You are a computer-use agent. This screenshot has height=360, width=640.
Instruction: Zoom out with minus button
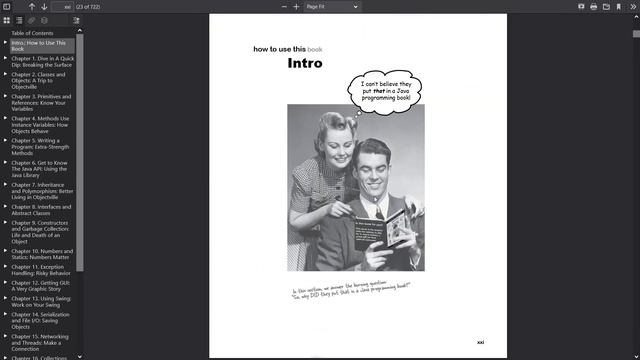284,7
